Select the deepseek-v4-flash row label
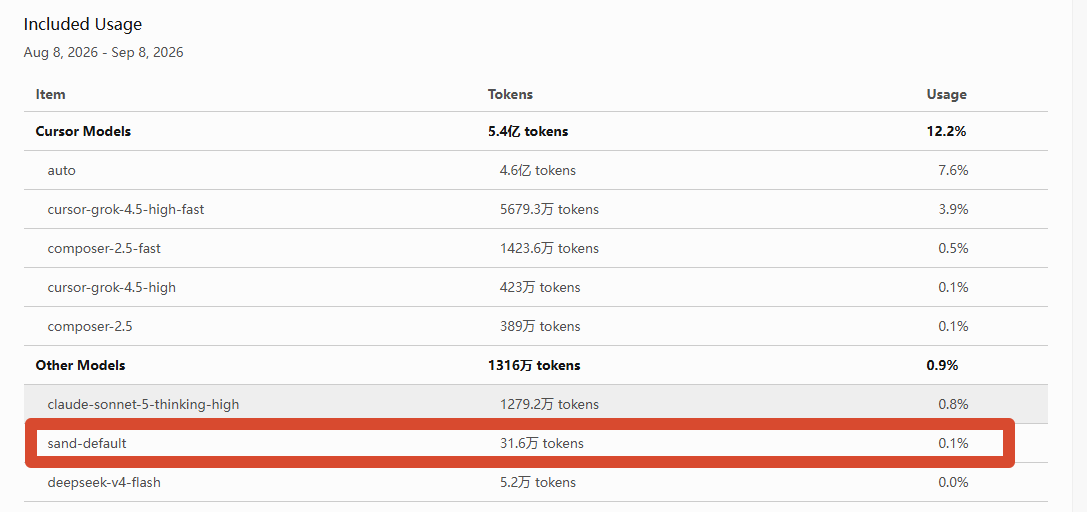The image size is (1087, 512). tap(104, 482)
